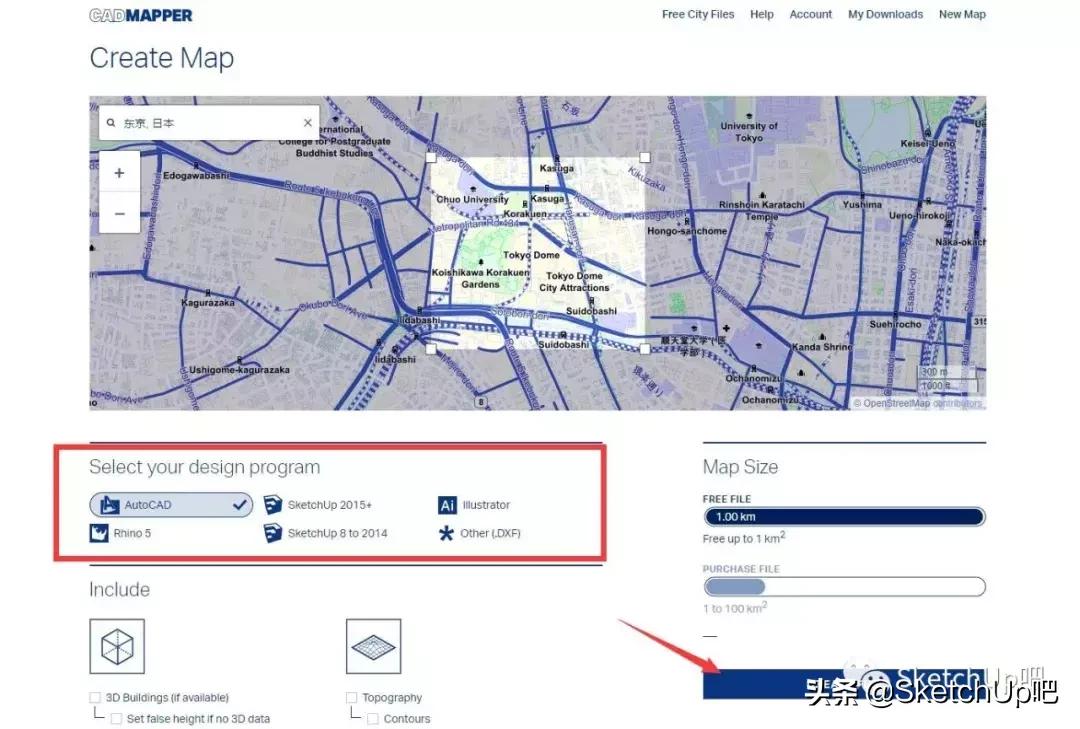Viewport: 1080px width, 729px height.
Task: Choose the Illustrator Ai icon
Action: [447, 505]
